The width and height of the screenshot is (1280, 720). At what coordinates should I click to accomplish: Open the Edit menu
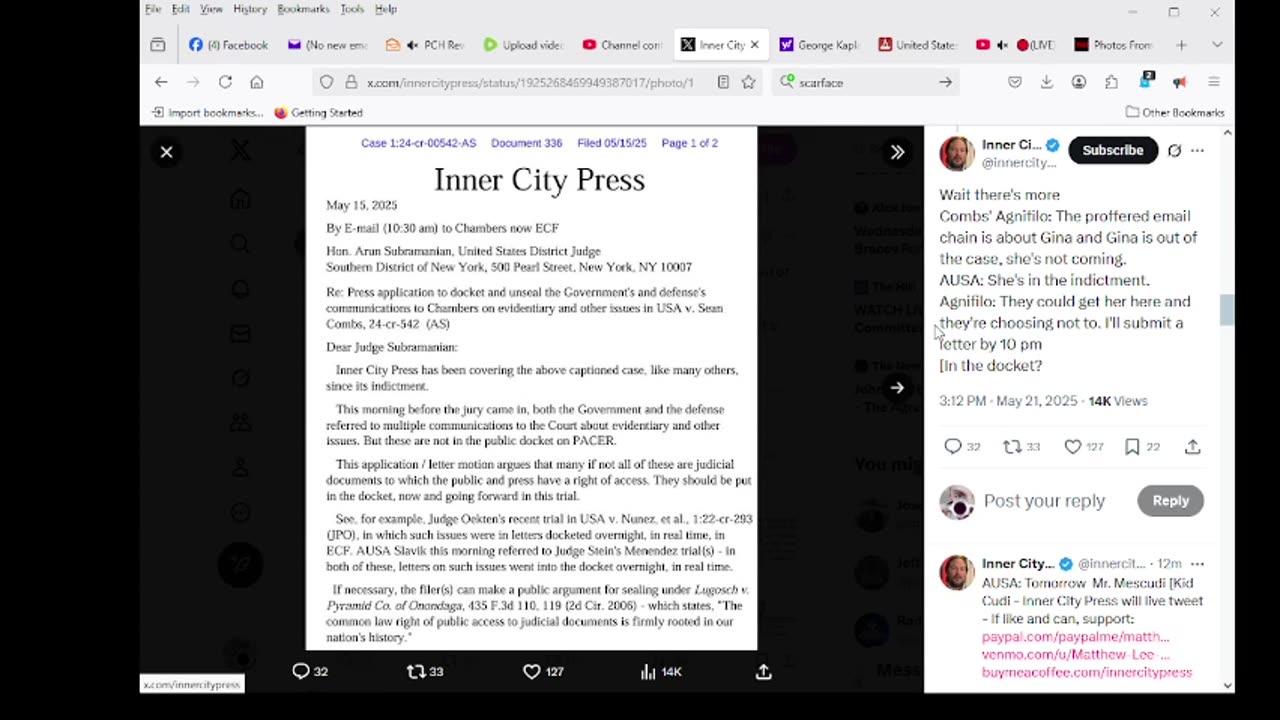[x=180, y=9]
